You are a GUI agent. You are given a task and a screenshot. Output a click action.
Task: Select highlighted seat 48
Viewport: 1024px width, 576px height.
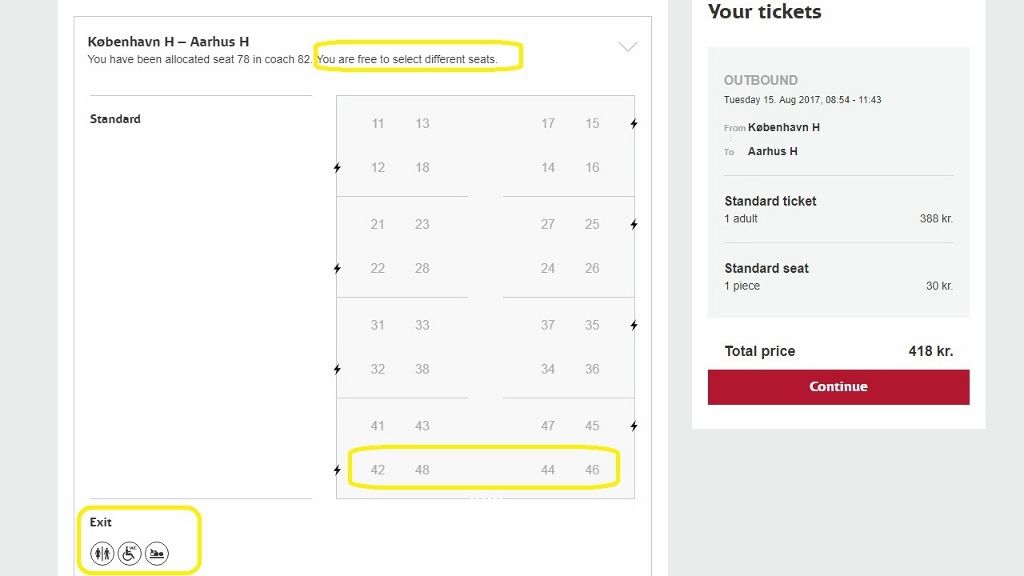422,469
